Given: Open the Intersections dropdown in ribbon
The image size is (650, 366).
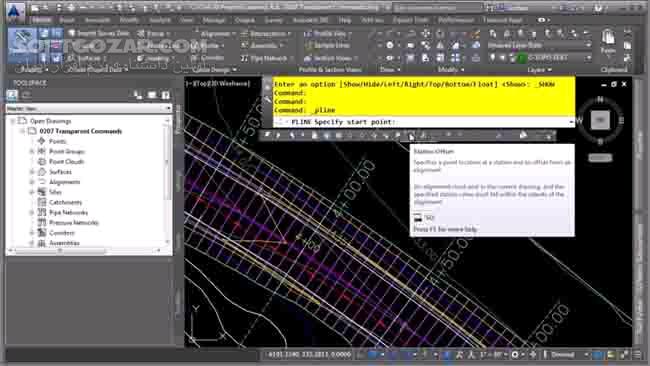Looking at the screenshot, I should [x=267, y=34].
